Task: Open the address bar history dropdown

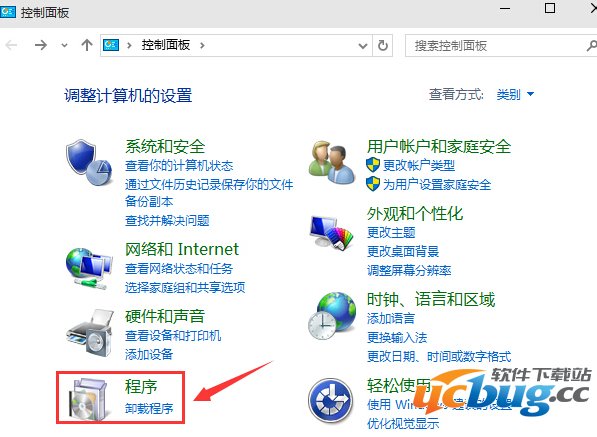Action: [x=363, y=46]
